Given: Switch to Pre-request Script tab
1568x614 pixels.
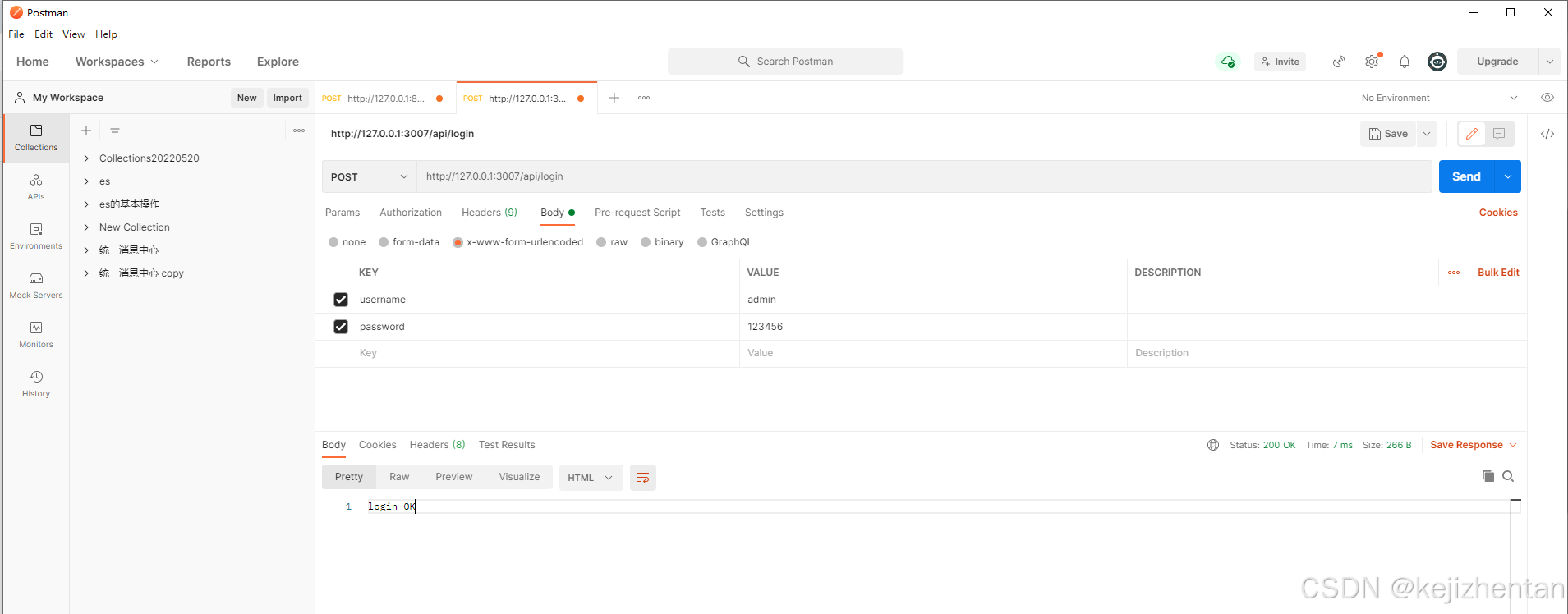Looking at the screenshot, I should click(x=637, y=213).
